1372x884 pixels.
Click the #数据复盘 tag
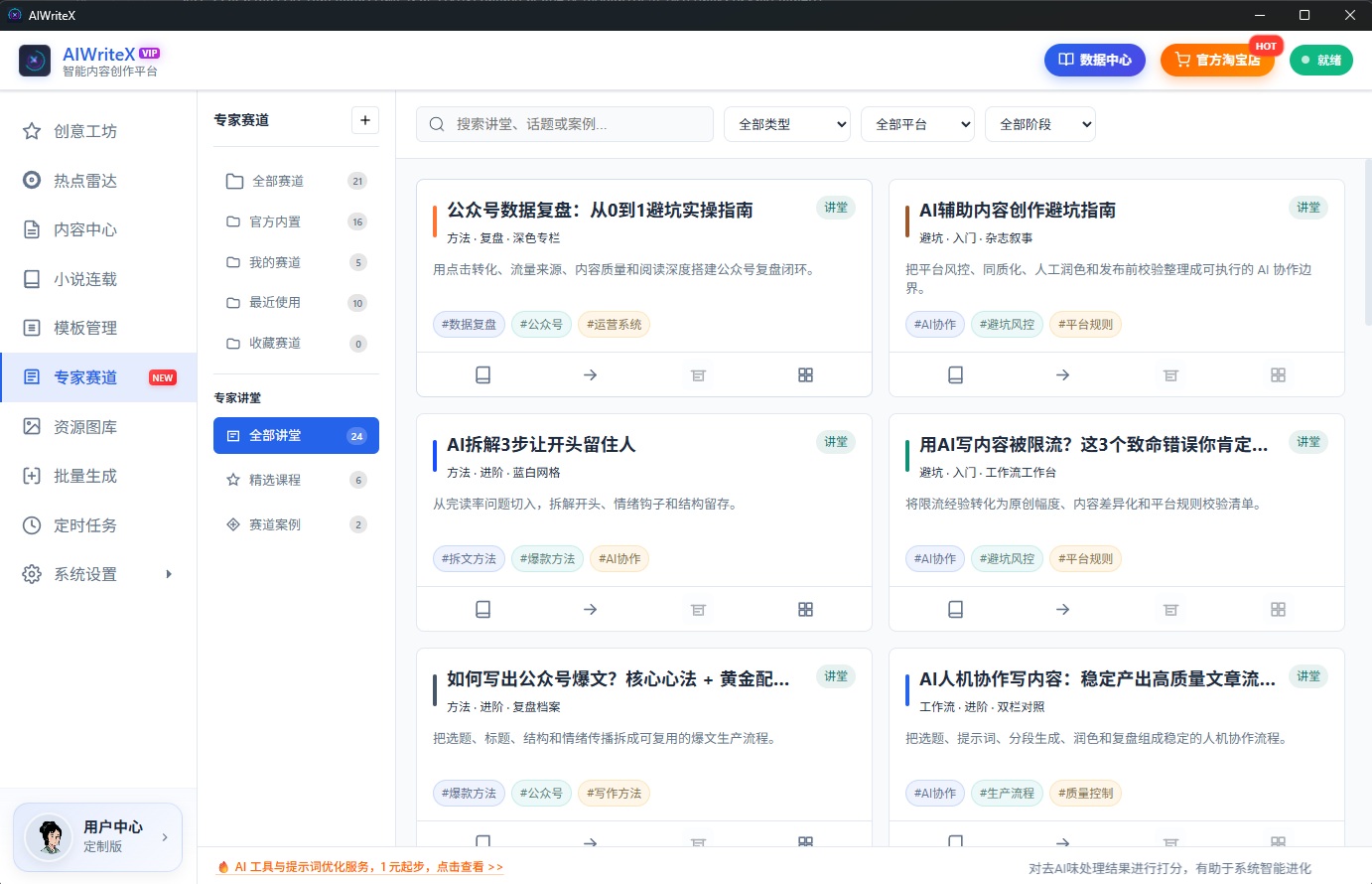[469, 324]
